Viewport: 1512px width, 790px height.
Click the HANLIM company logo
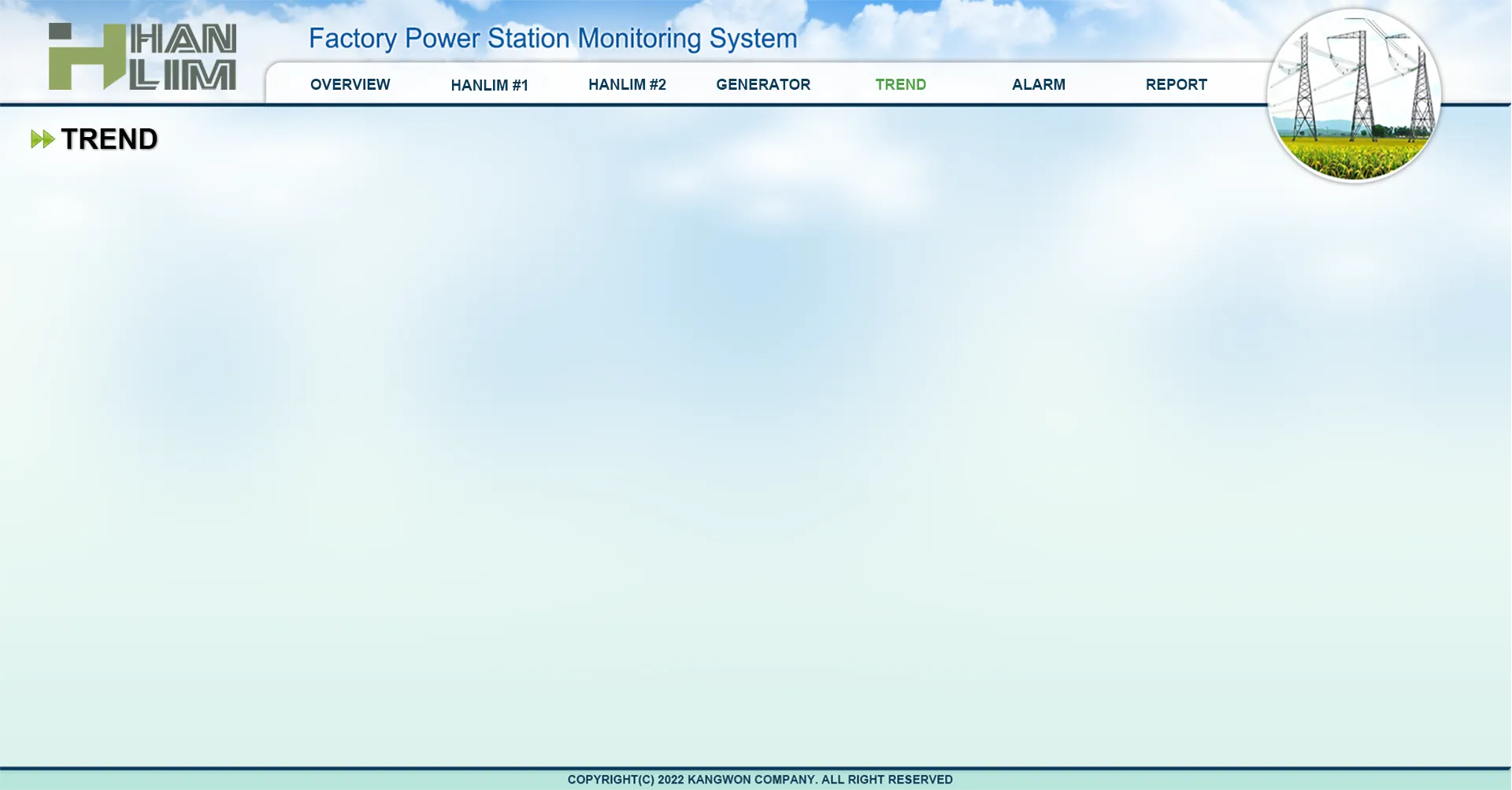[x=143, y=56]
